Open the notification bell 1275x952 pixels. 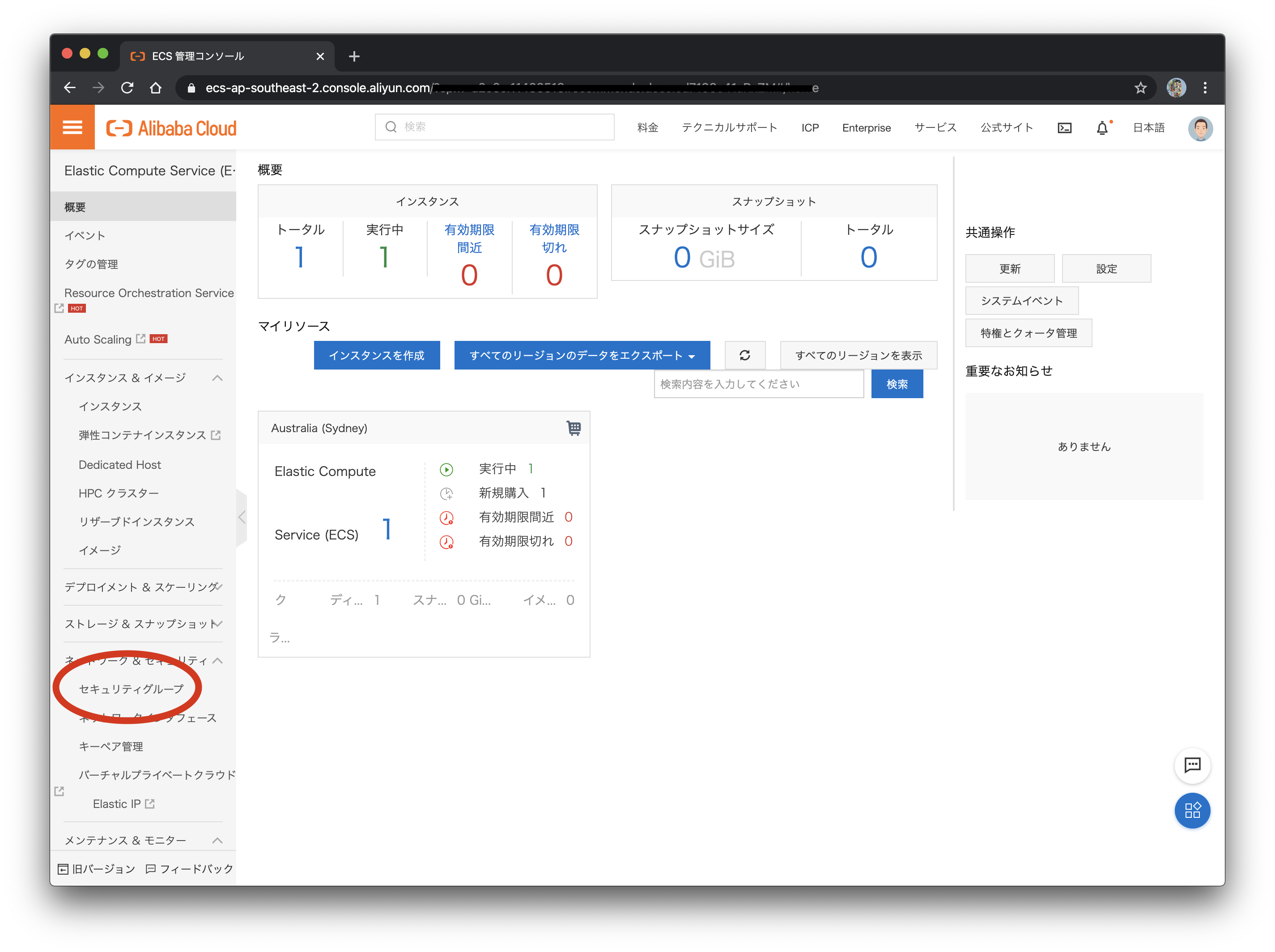click(1102, 127)
